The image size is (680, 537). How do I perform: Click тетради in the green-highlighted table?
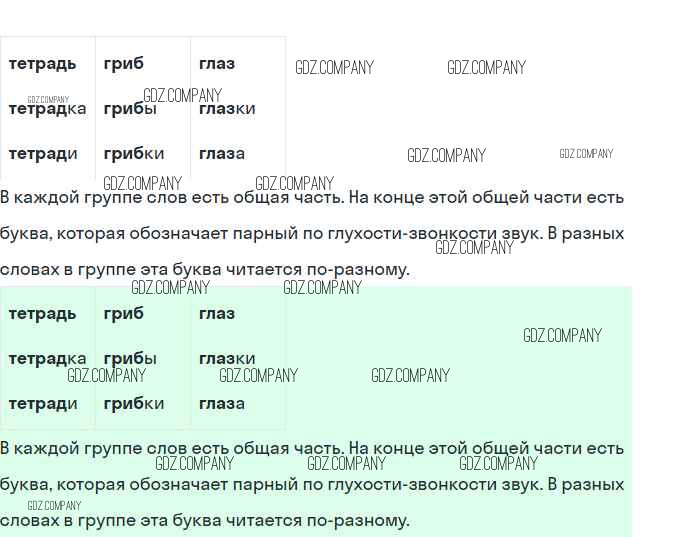click(x=43, y=404)
